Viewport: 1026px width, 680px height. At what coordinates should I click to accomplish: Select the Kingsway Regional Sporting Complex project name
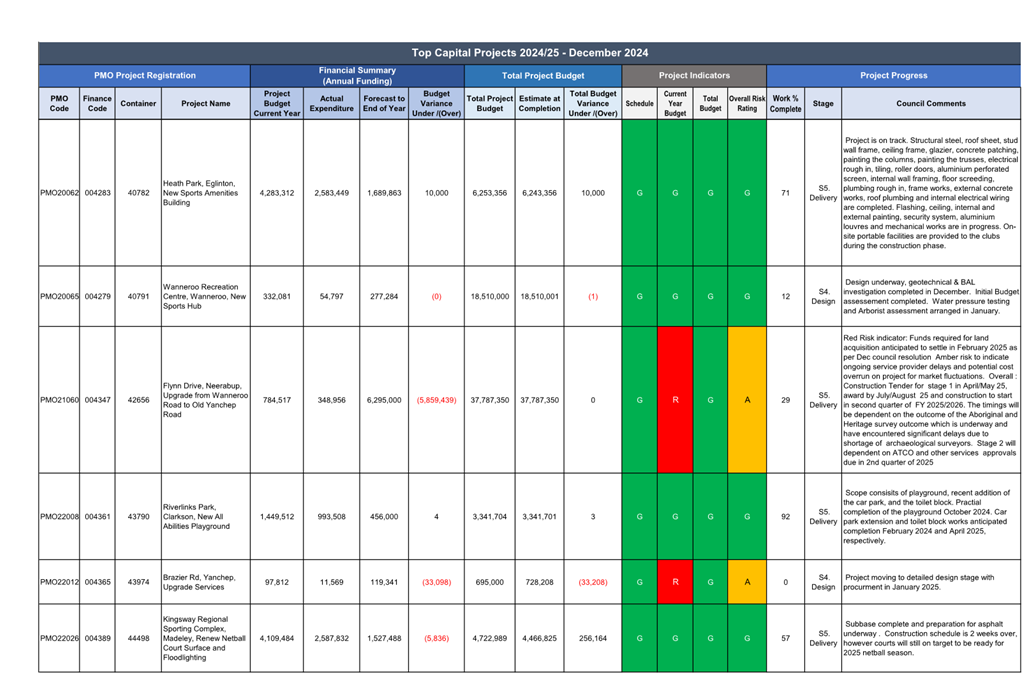pos(205,638)
